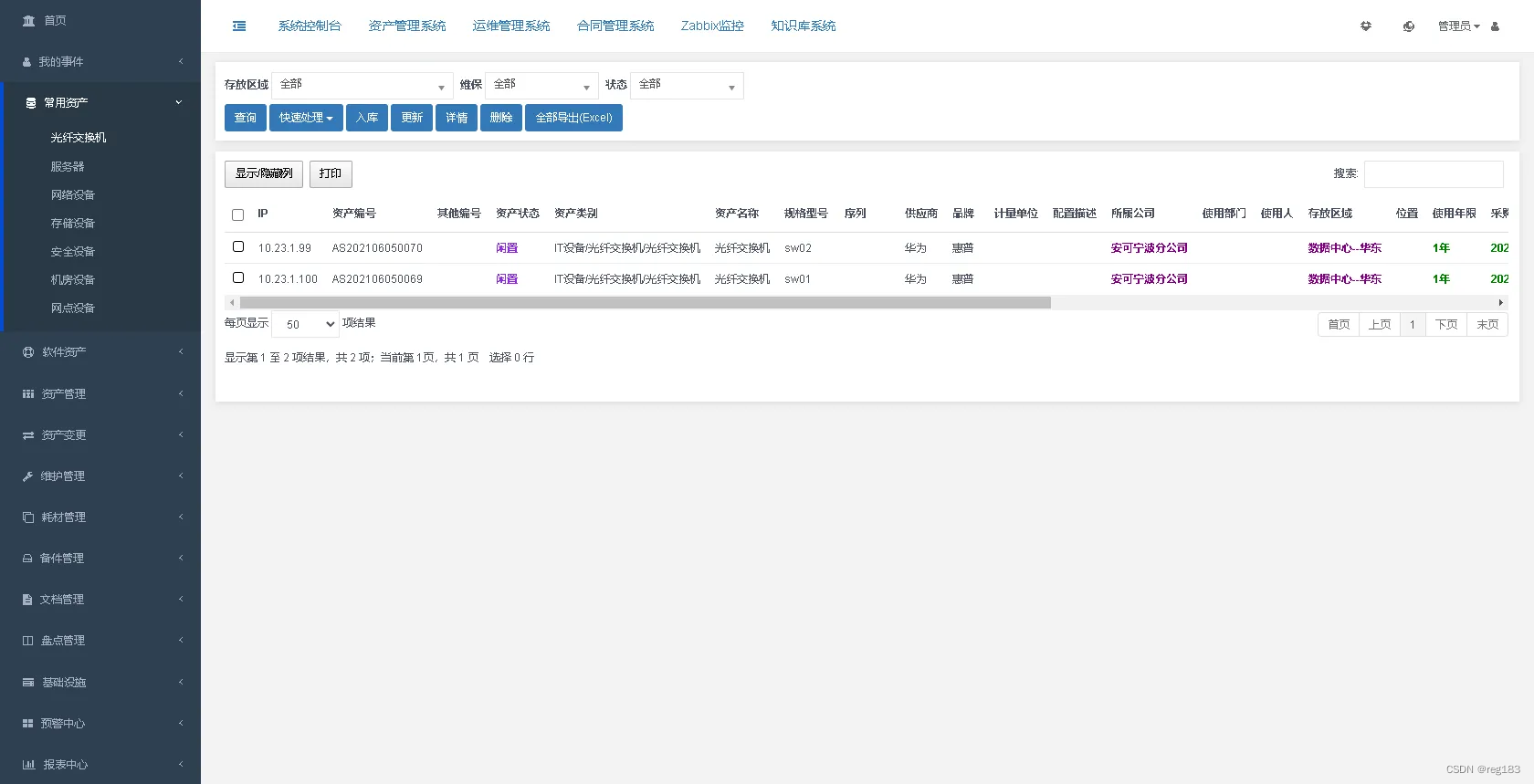Screen dimensions: 1534x784
Task: Click the server icon beside 基础设施
Action: pos(28,683)
